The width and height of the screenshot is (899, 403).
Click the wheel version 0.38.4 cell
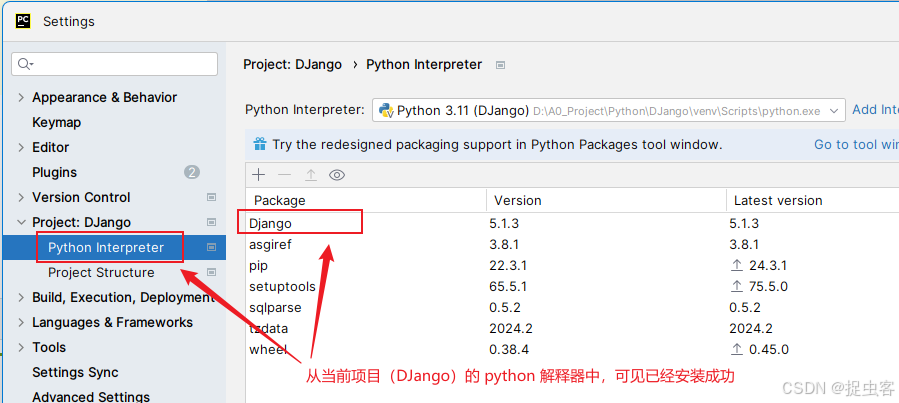[x=509, y=349]
